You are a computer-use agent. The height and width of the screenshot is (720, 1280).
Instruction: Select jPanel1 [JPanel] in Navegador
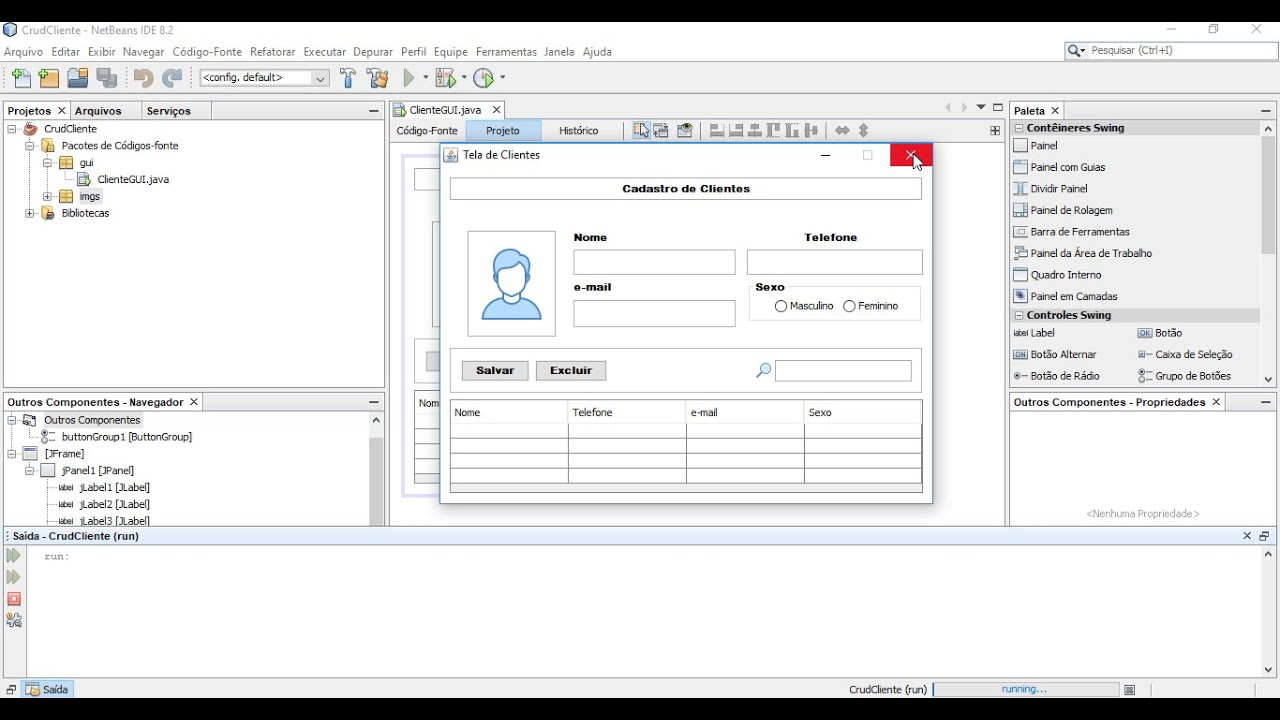click(x=97, y=471)
